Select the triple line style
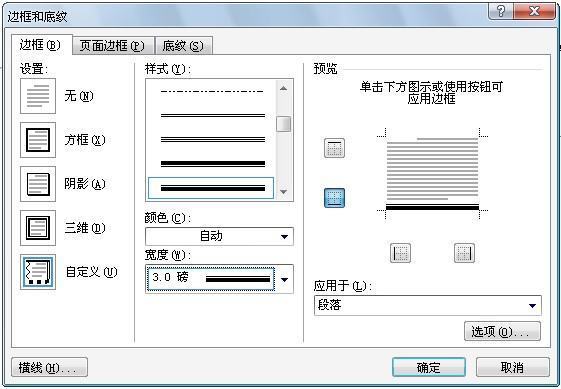Screen dimensions: 561x389 tap(212, 139)
